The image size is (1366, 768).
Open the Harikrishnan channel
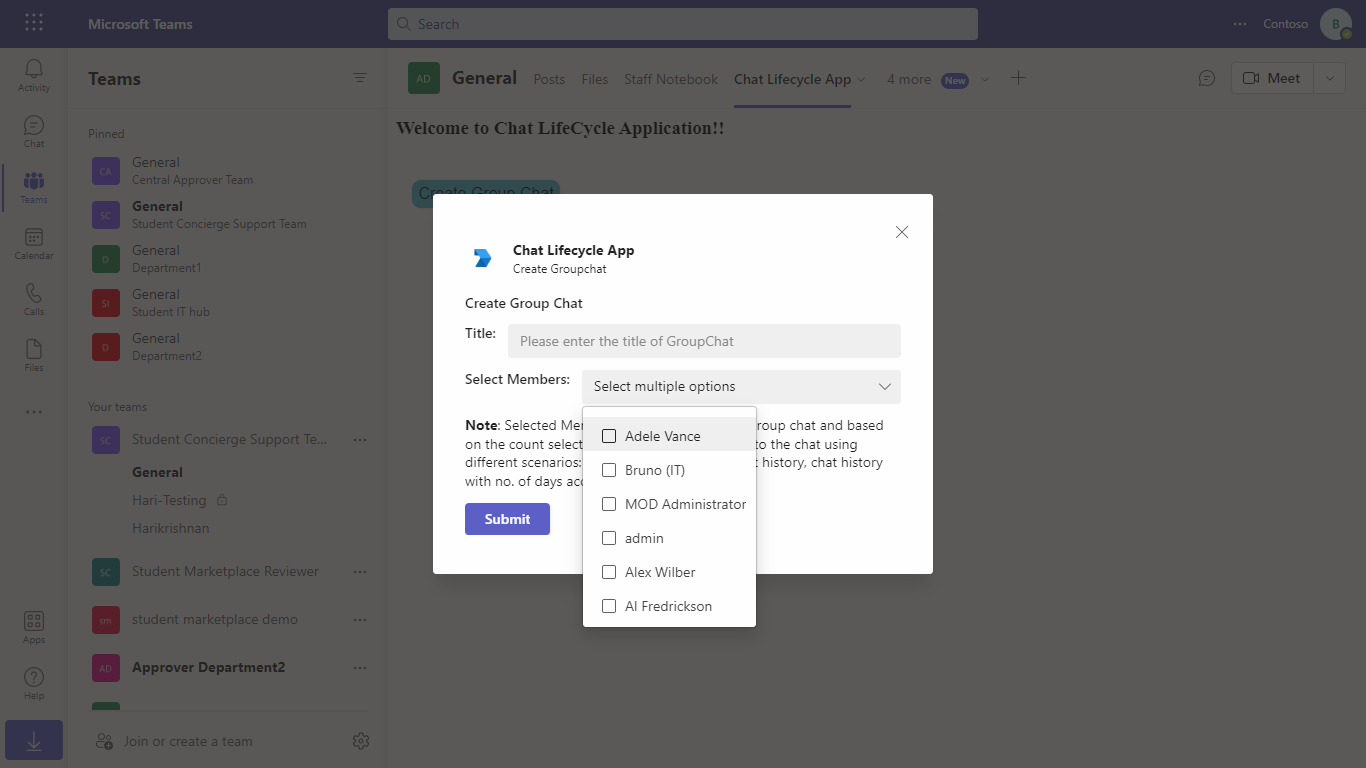[x=171, y=528]
